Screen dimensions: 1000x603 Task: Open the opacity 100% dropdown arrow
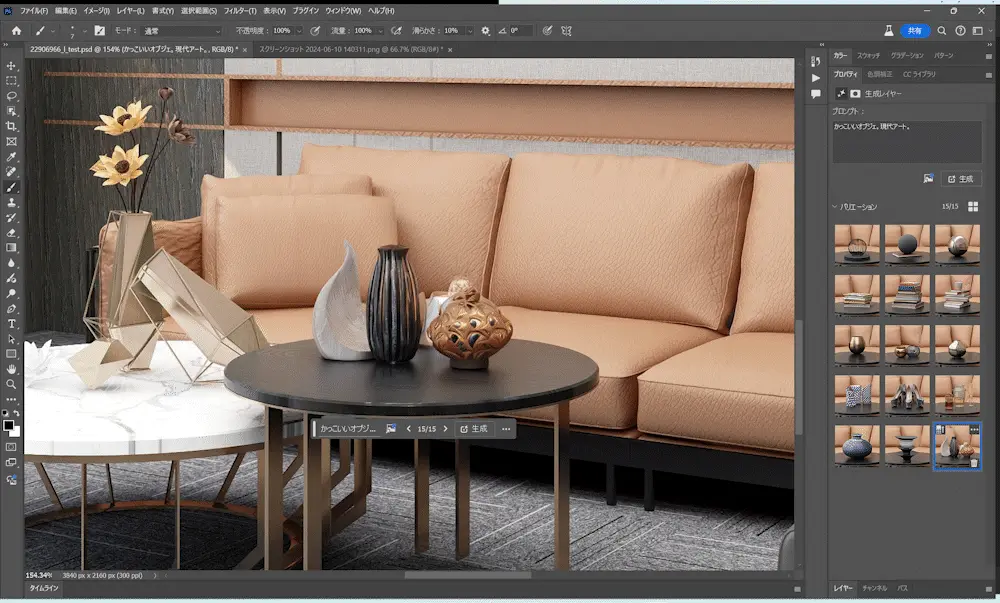click(x=298, y=31)
